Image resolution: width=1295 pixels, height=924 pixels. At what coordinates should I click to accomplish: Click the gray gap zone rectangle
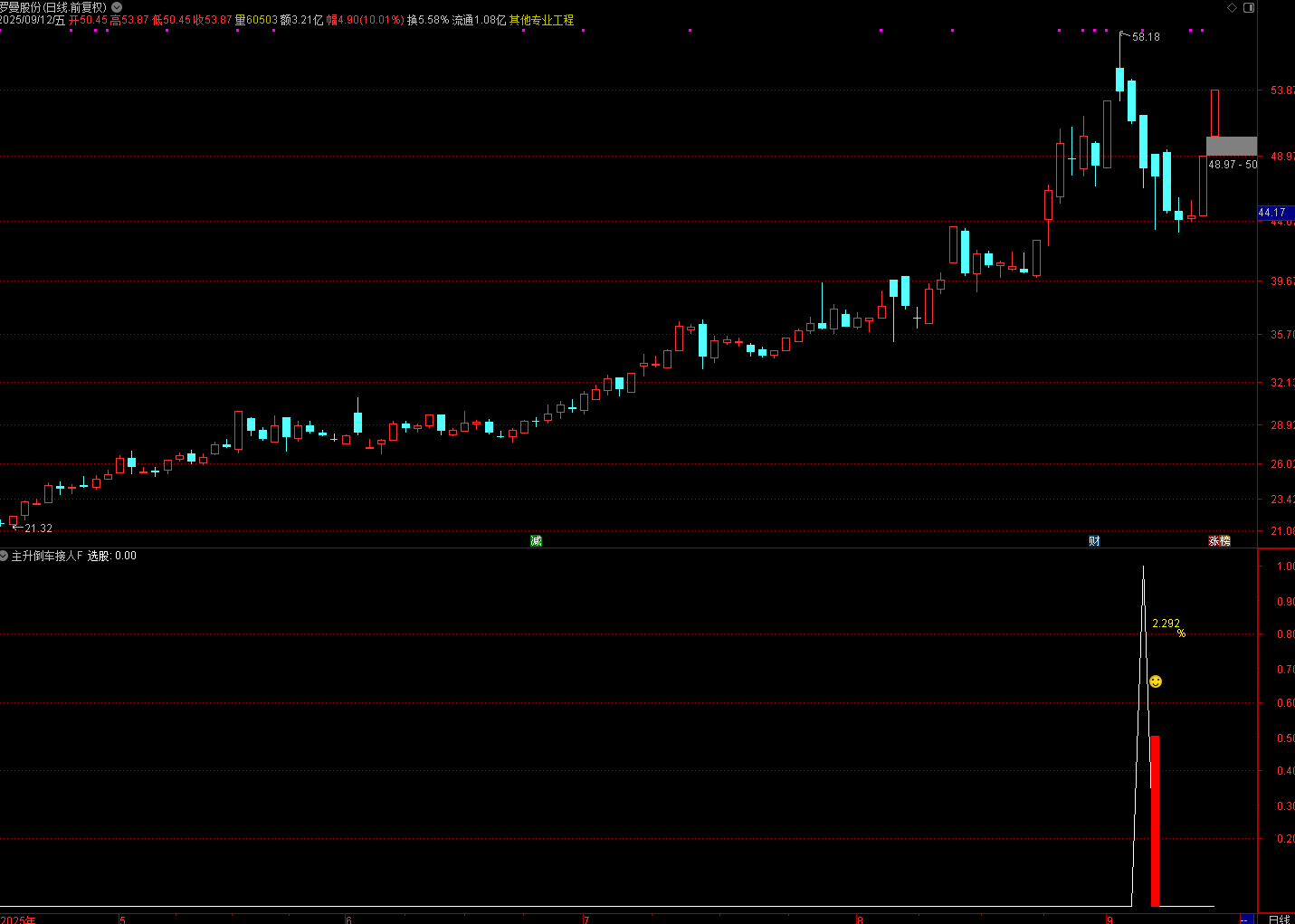(1231, 146)
